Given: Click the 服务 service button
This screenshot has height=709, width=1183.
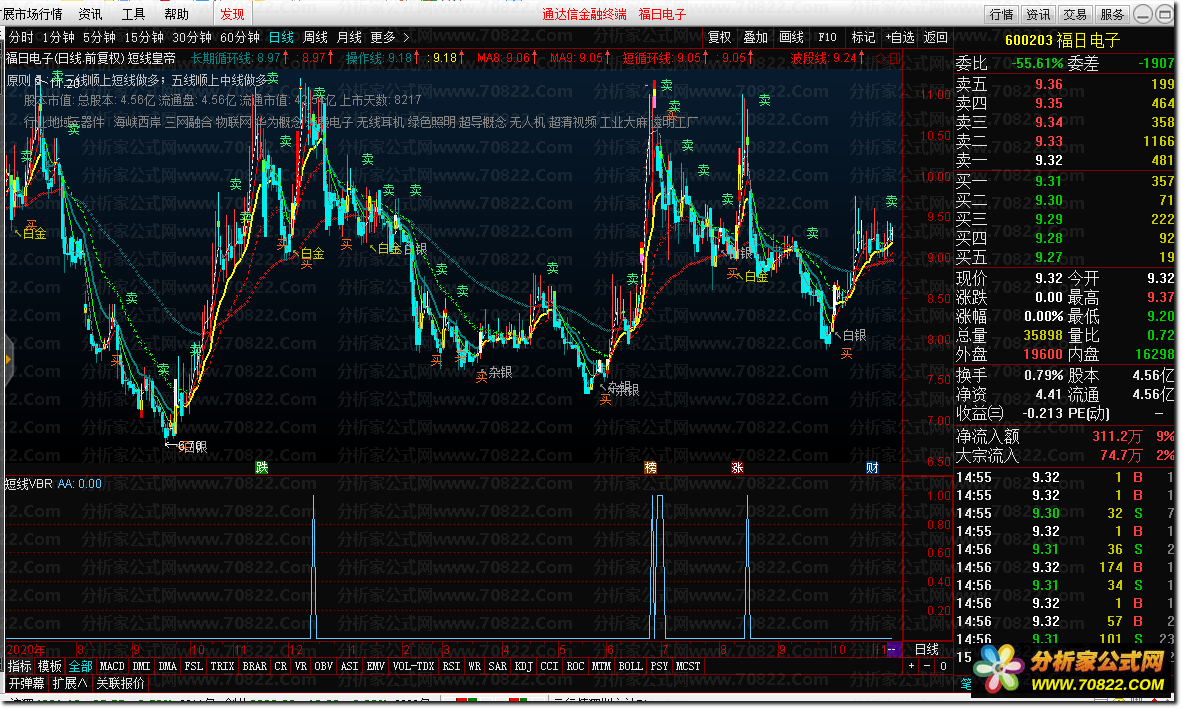Looking at the screenshot, I should point(1112,14).
